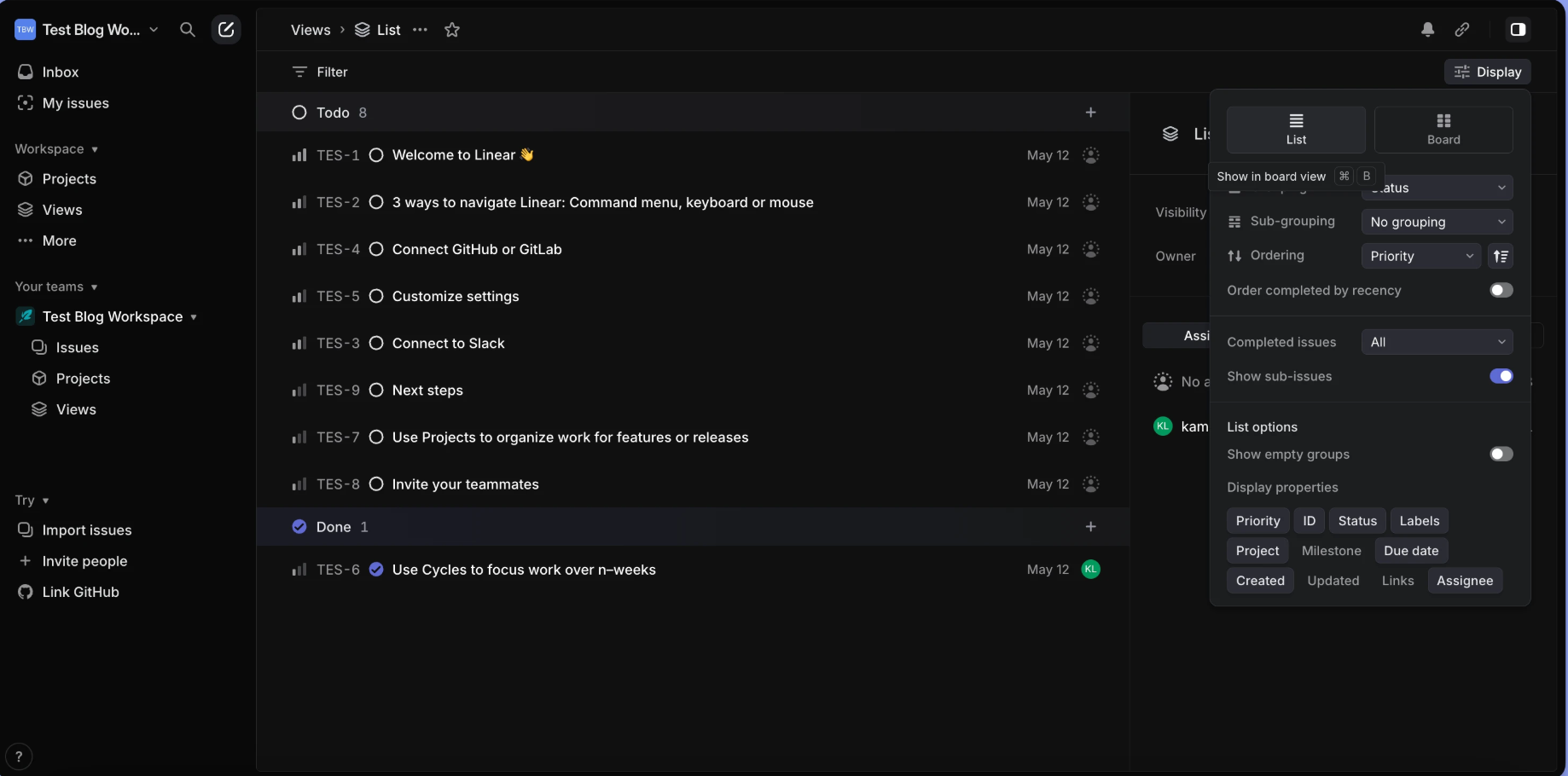Image resolution: width=1568 pixels, height=776 pixels.
Task: Favorite this view with star icon
Action: pos(452,30)
